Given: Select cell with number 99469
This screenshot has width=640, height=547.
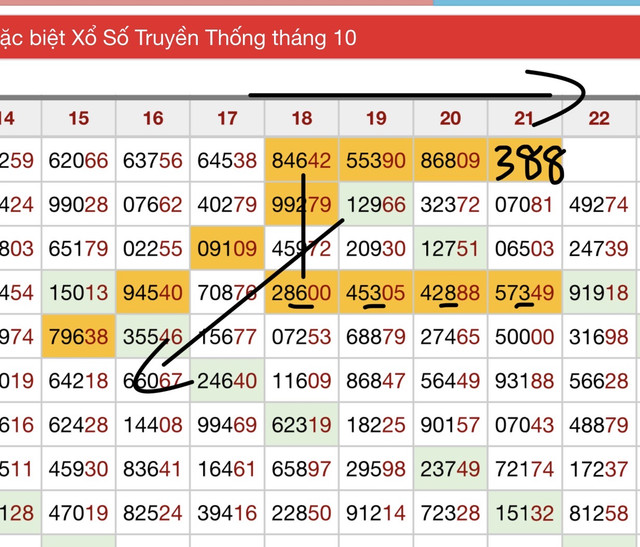Looking at the screenshot, I should (x=227, y=425).
